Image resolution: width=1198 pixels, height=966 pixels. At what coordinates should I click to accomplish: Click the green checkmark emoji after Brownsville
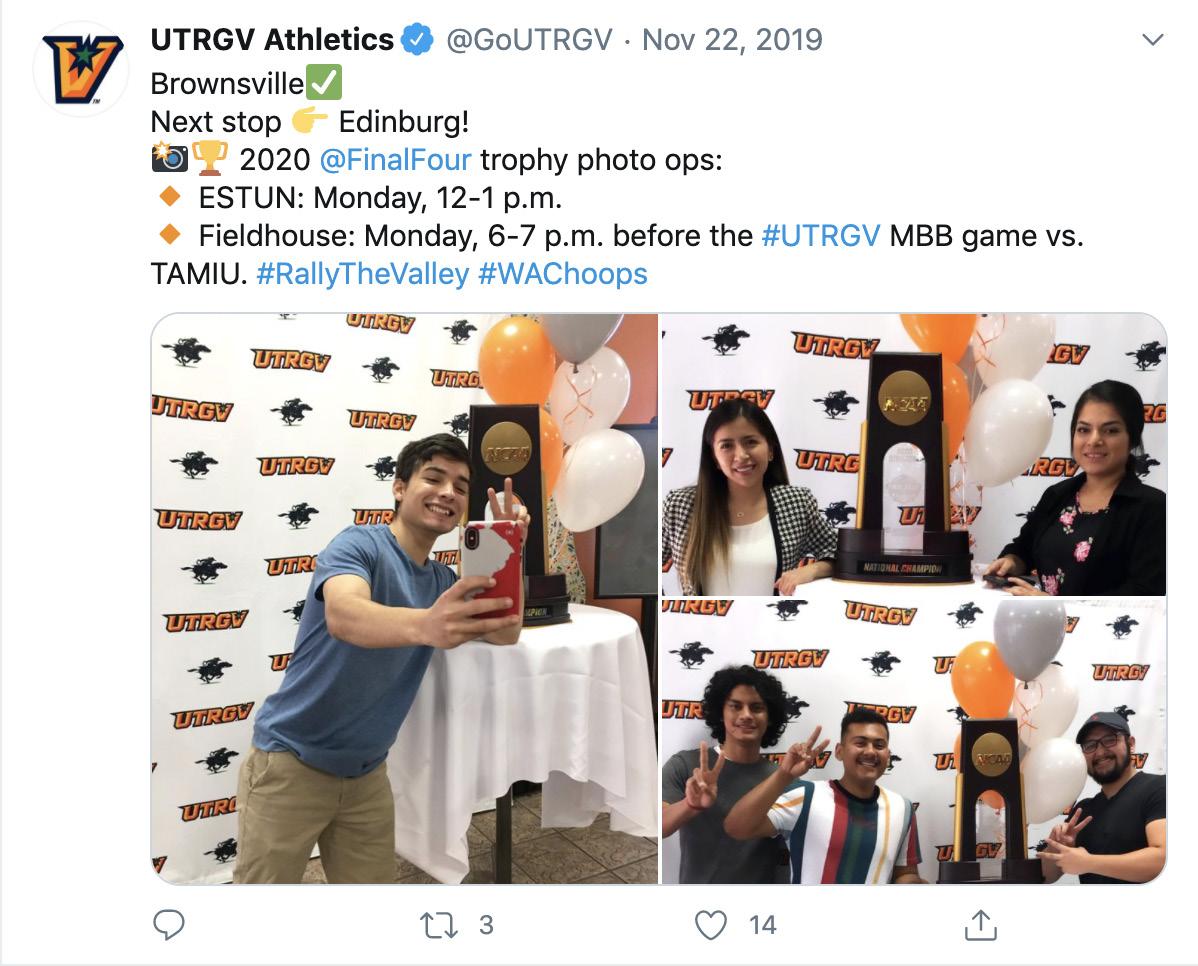(x=324, y=83)
